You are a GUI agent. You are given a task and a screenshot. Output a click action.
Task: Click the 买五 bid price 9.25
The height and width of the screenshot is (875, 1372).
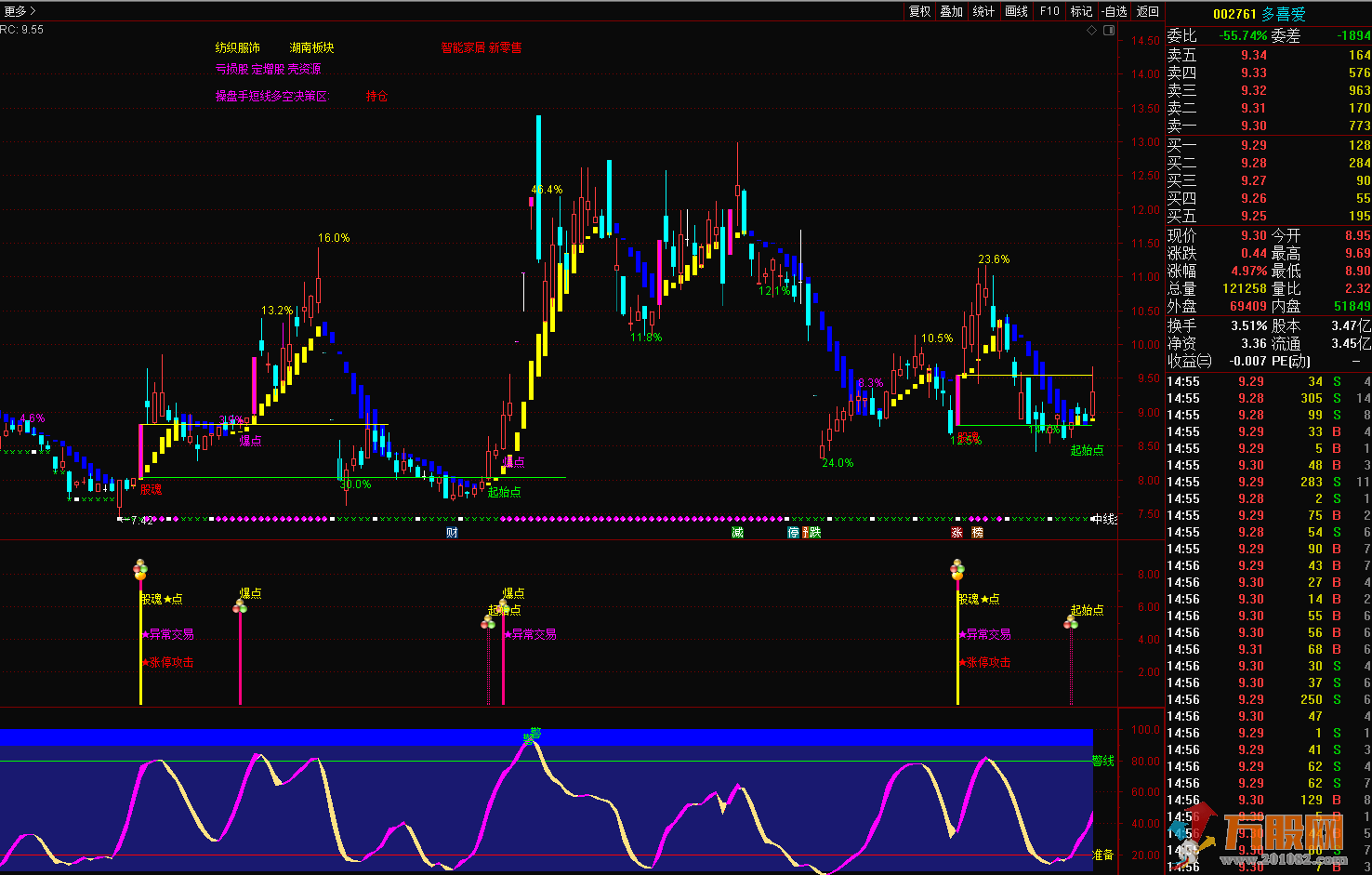tap(1253, 216)
